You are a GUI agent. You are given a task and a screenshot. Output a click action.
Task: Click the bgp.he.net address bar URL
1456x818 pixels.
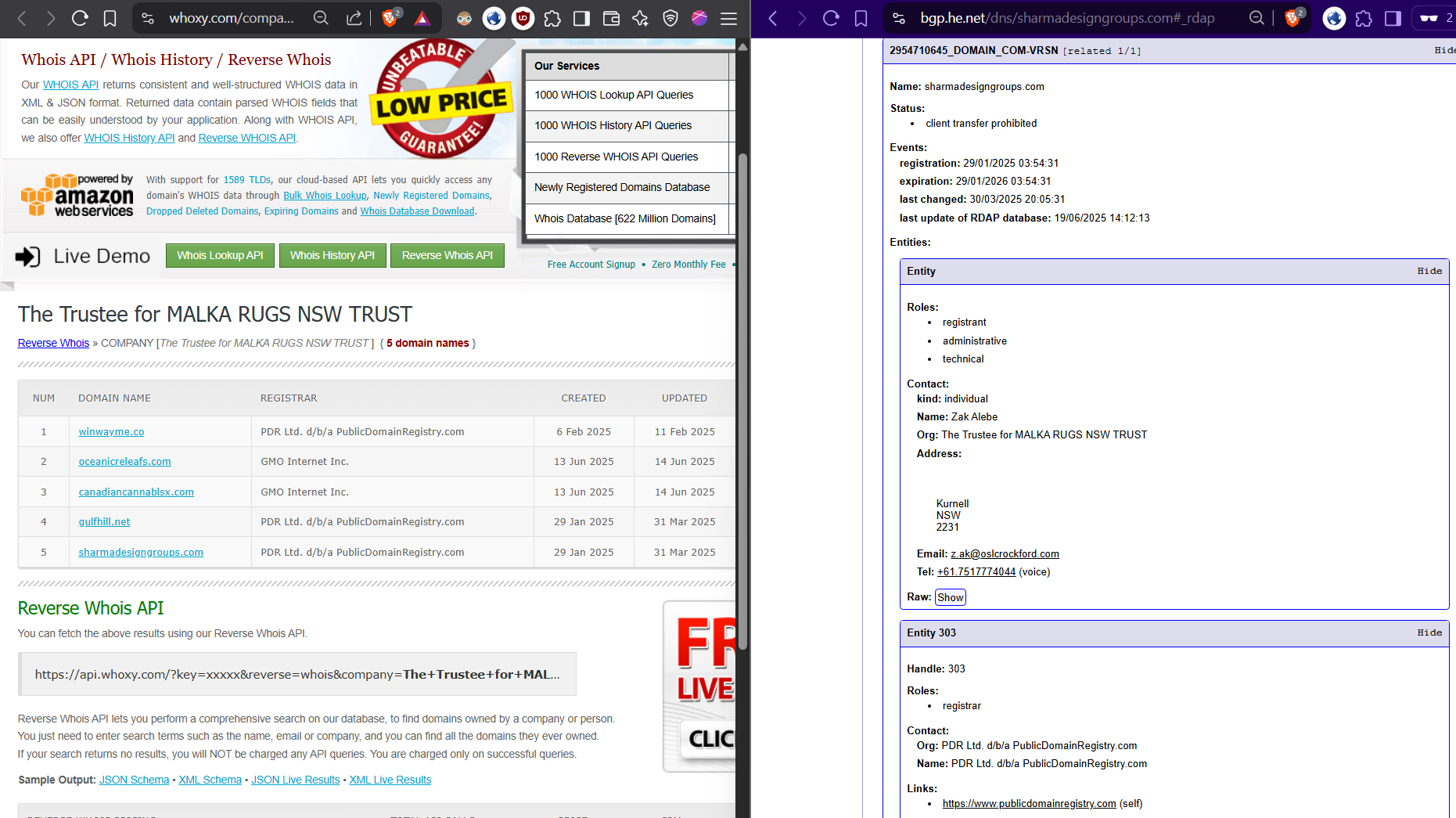click(x=1067, y=18)
